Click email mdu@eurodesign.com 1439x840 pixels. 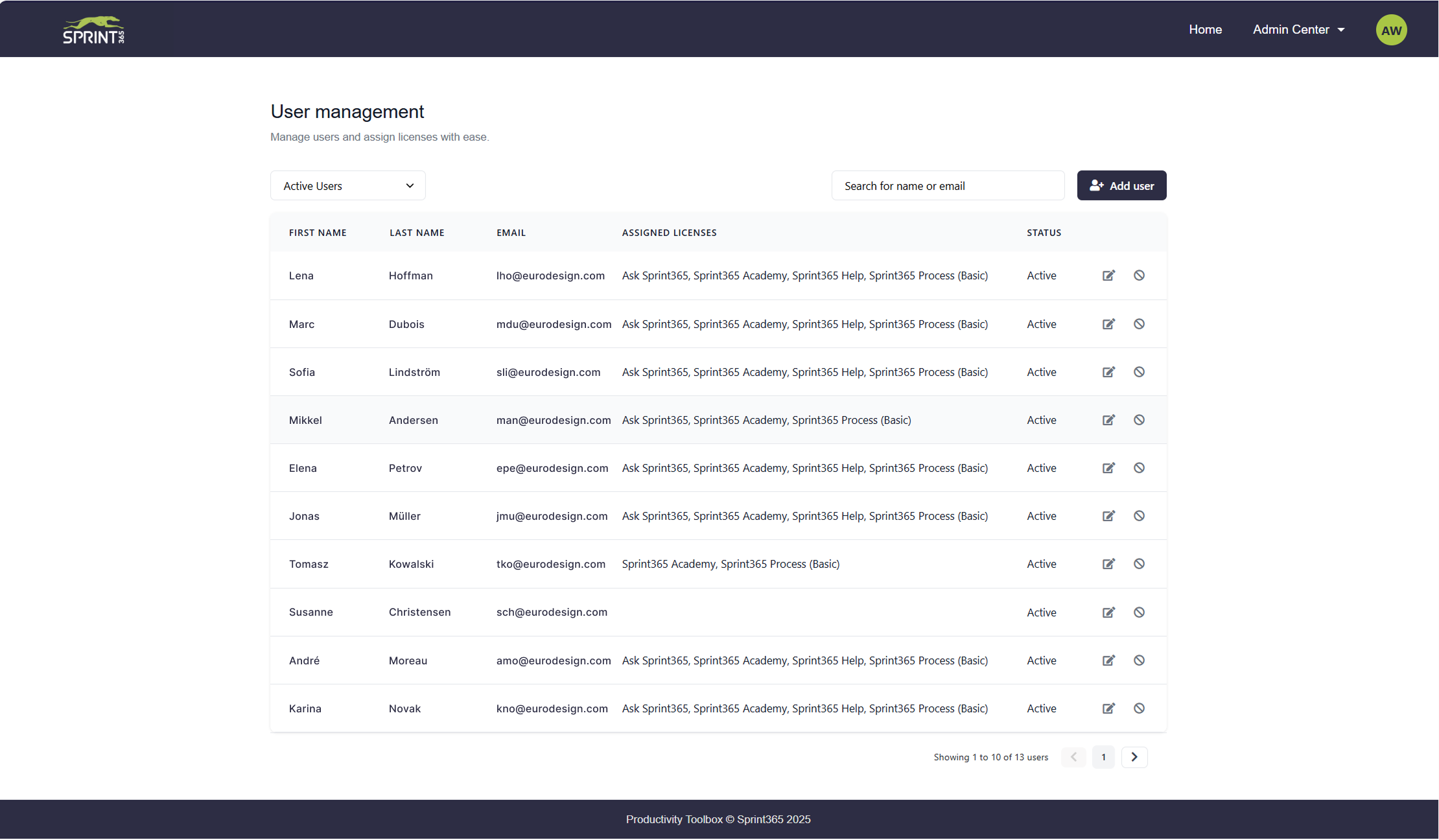pos(554,324)
